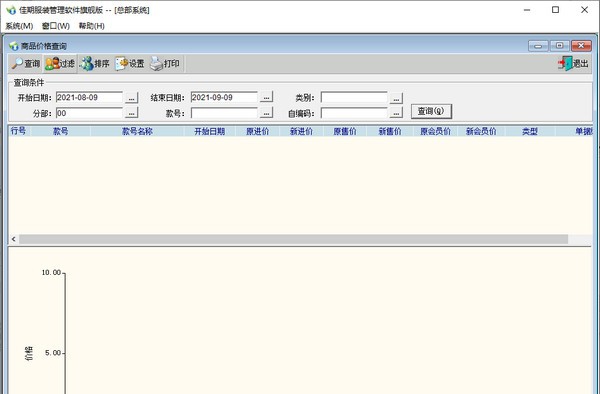Click the 款号名称 column header
Viewport: 600px width, 394px height.
[137, 131]
